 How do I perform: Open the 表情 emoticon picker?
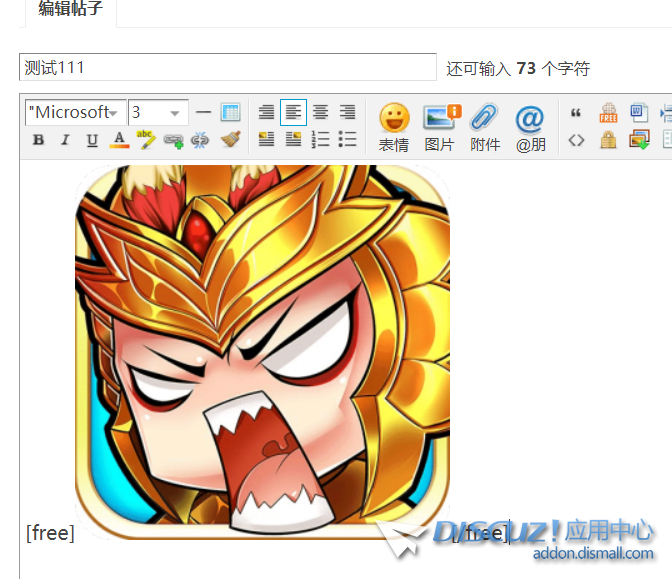[394, 127]
